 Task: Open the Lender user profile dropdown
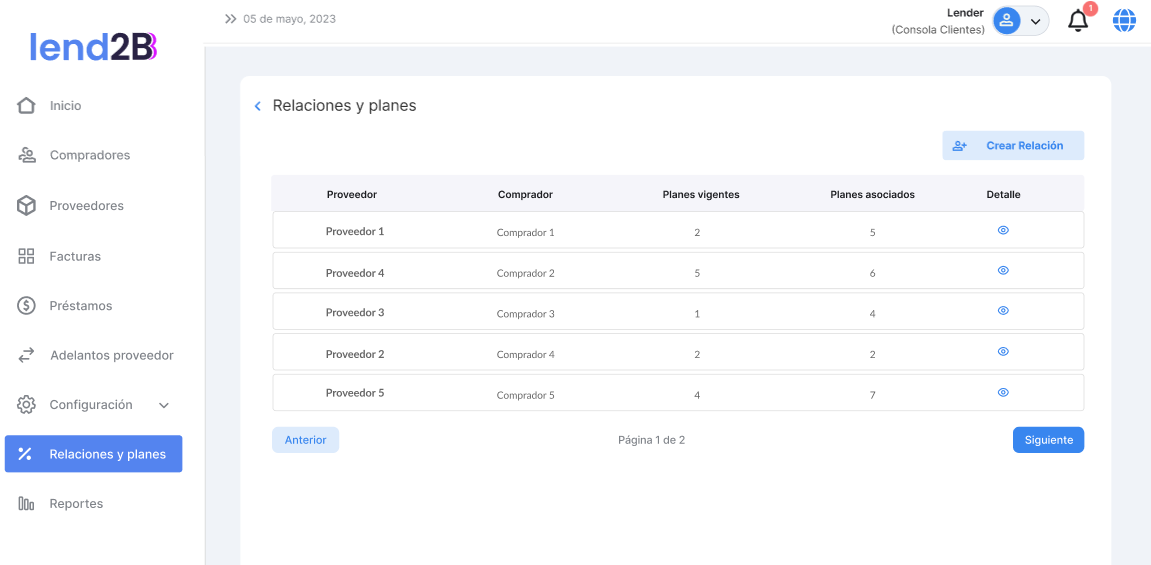coord(1020,21)
